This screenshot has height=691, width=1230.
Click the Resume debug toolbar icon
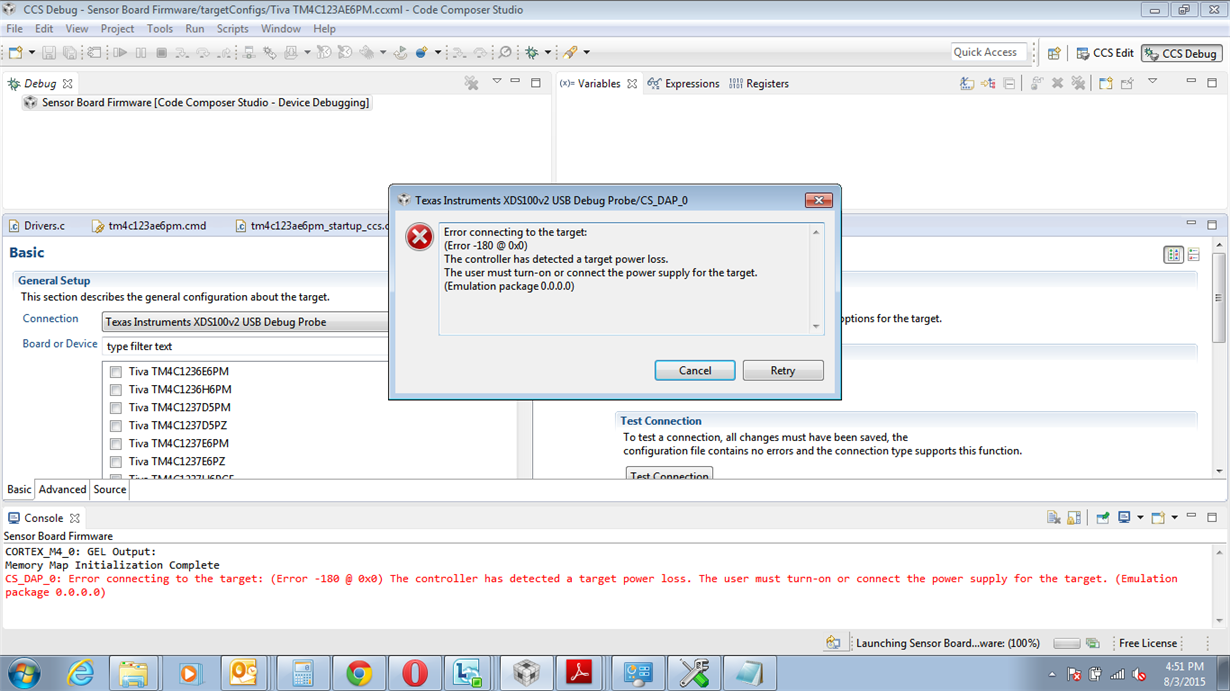point(120,52)
